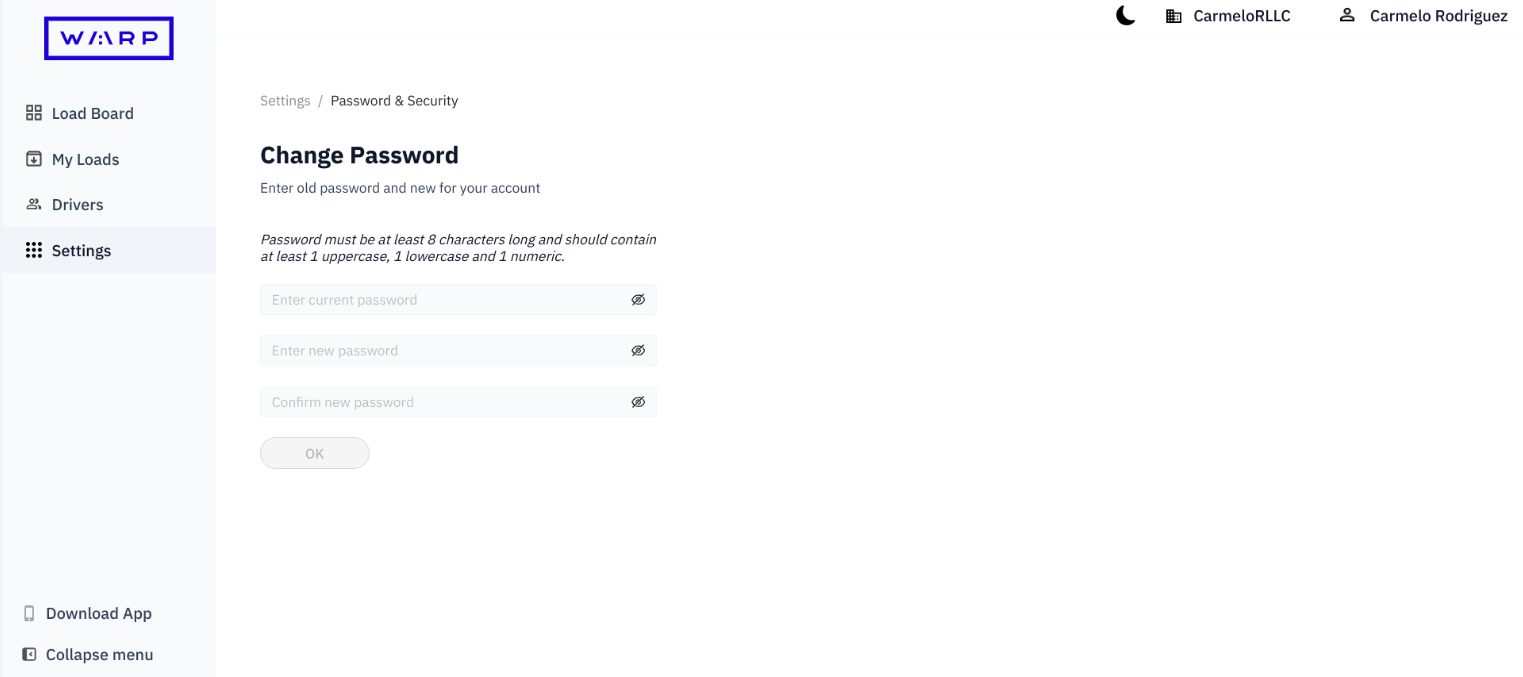Click the WARP logo
This screenshot has width=1523, height=677.
coord(108,38)
